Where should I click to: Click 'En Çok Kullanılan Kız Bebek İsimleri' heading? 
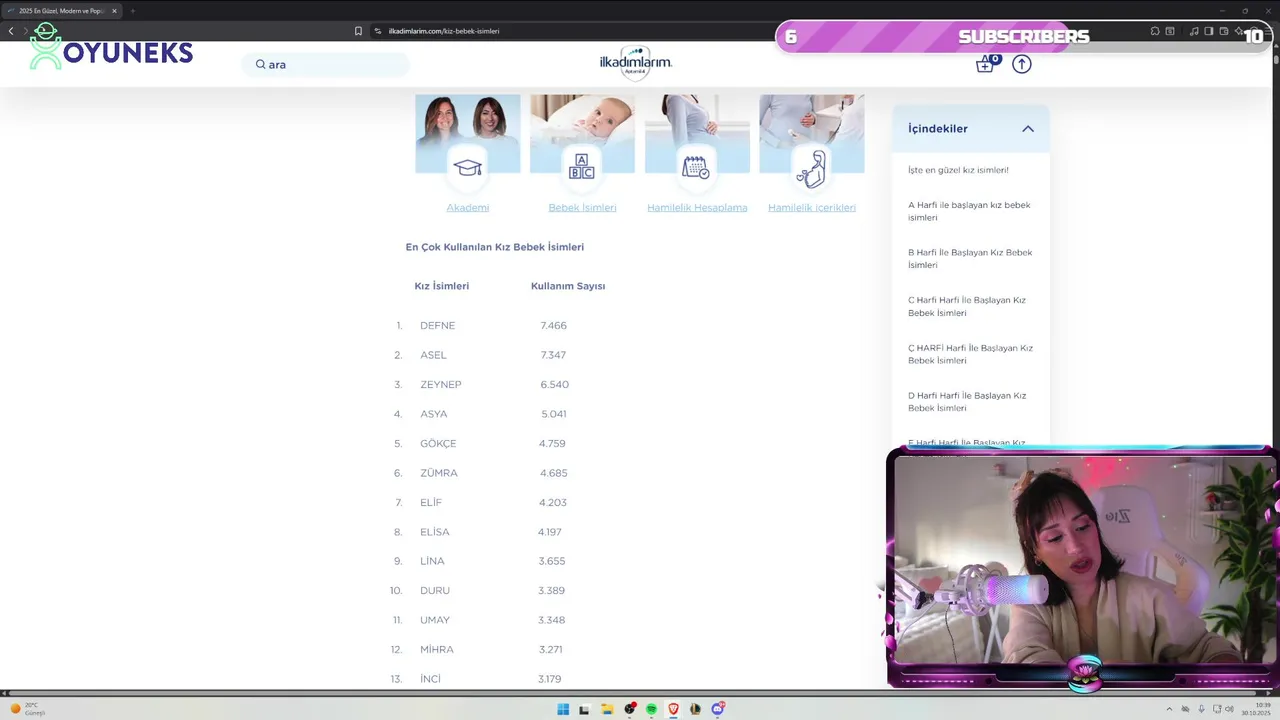(495, 247)
